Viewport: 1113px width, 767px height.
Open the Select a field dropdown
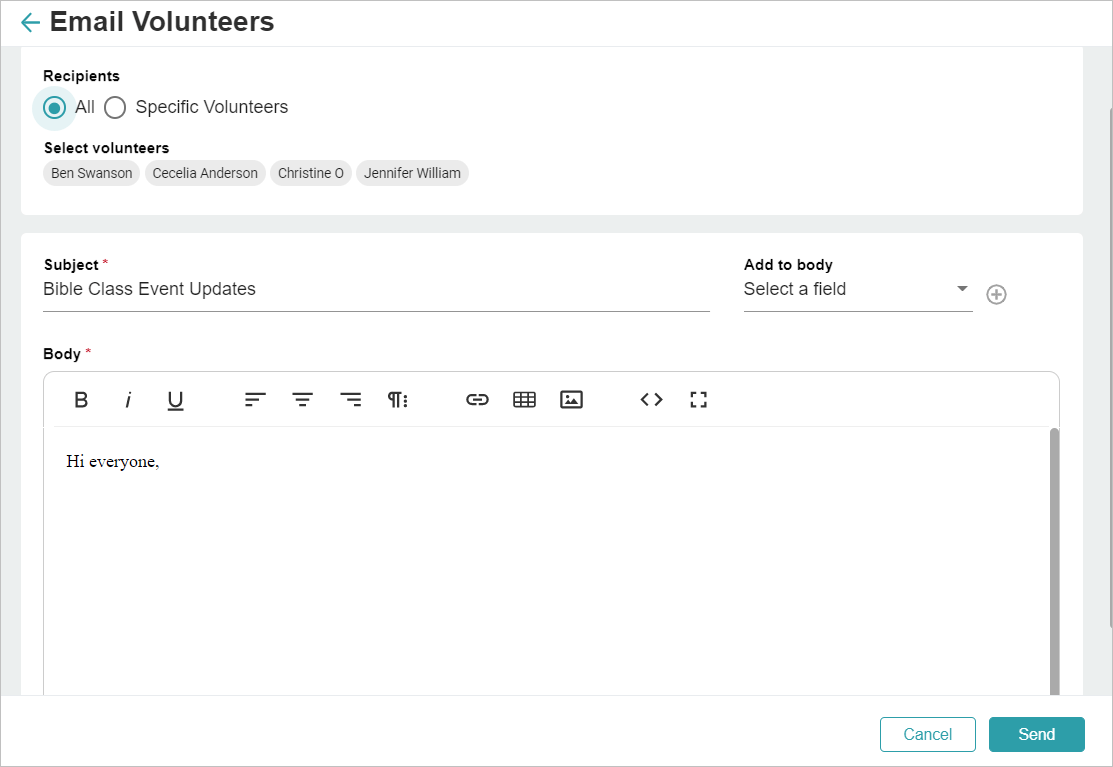point(857,289)
